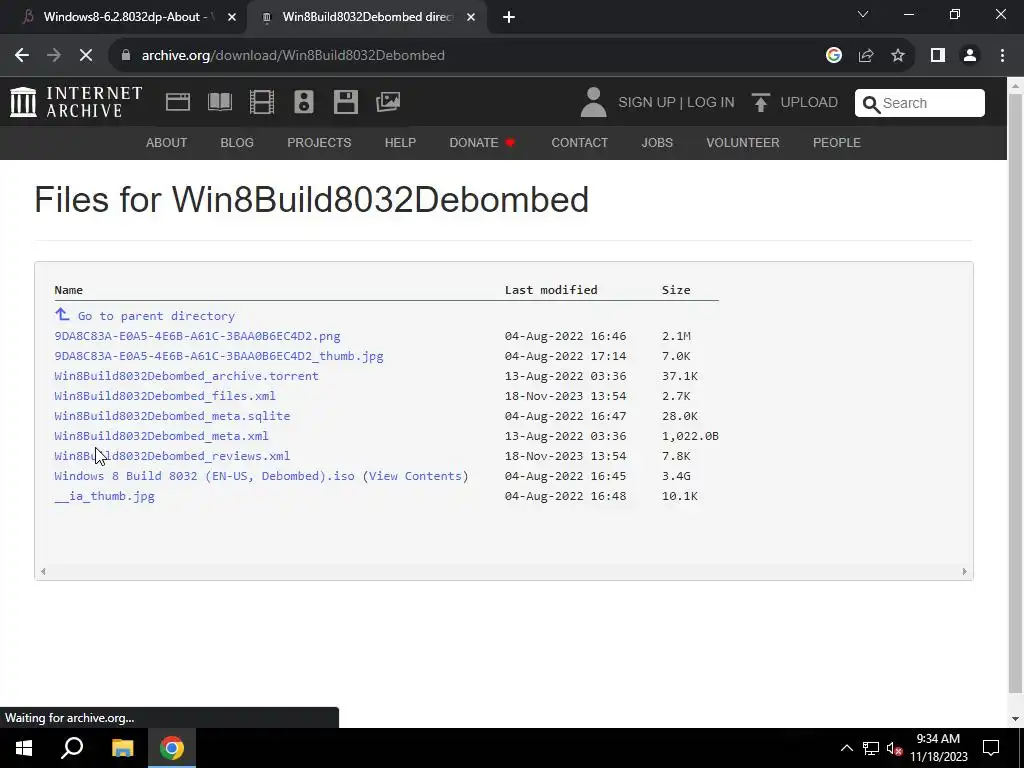Show hidden system tray icons
This screenshot has height=768, width=1024.
point(846,748)
